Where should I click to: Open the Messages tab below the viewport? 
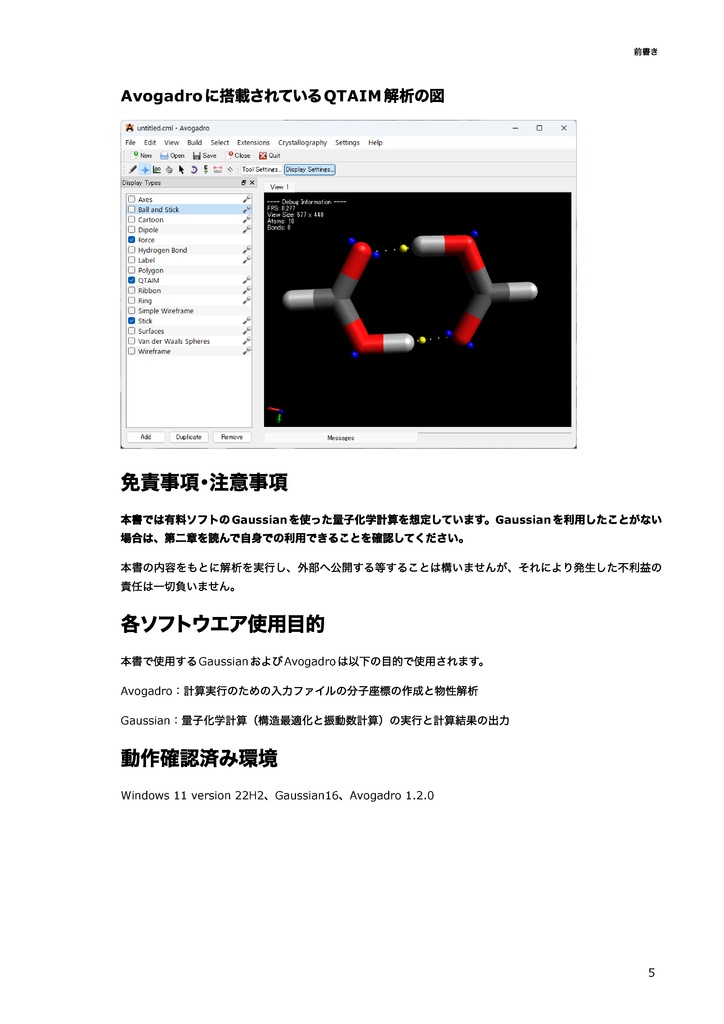point(341,438)
